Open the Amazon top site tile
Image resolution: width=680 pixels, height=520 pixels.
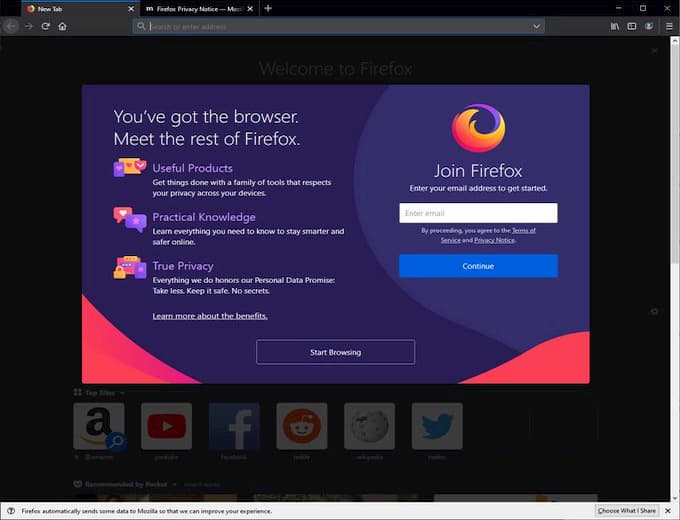[x=99, y=426]
